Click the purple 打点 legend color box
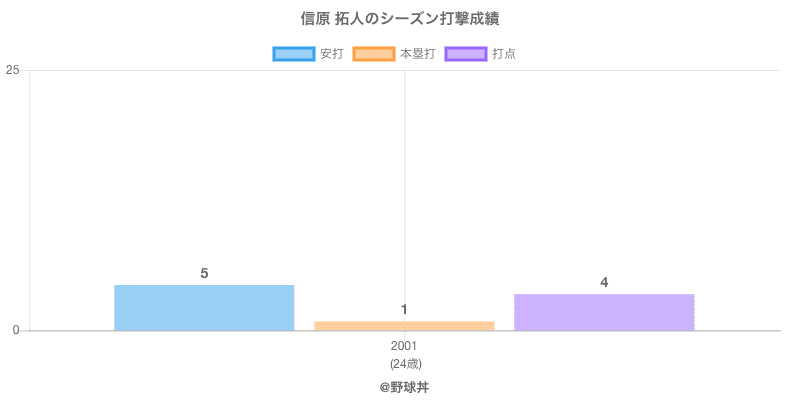The image size is (800, 400). point(466,54)
